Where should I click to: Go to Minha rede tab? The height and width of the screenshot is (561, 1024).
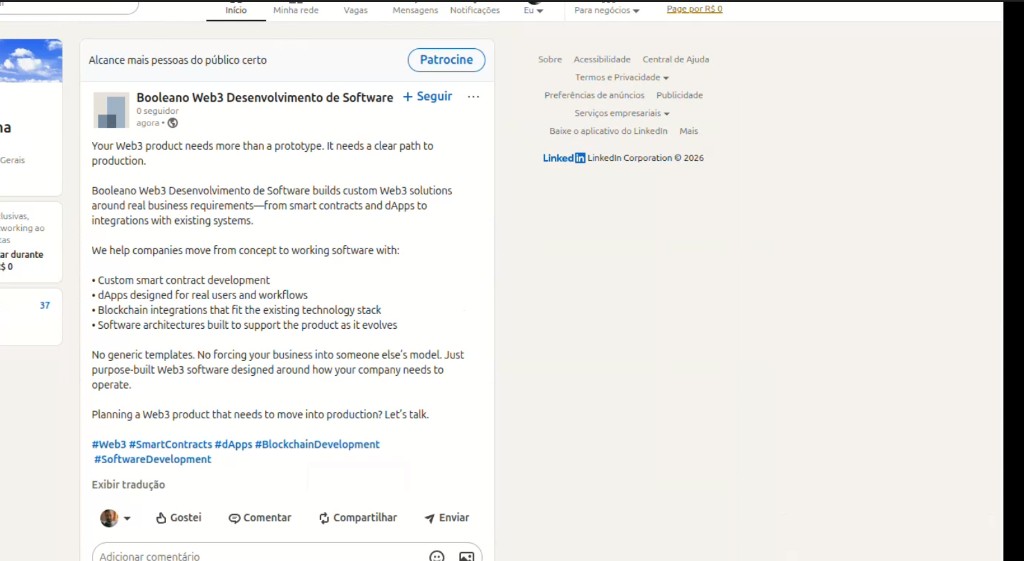coord(296,10)
